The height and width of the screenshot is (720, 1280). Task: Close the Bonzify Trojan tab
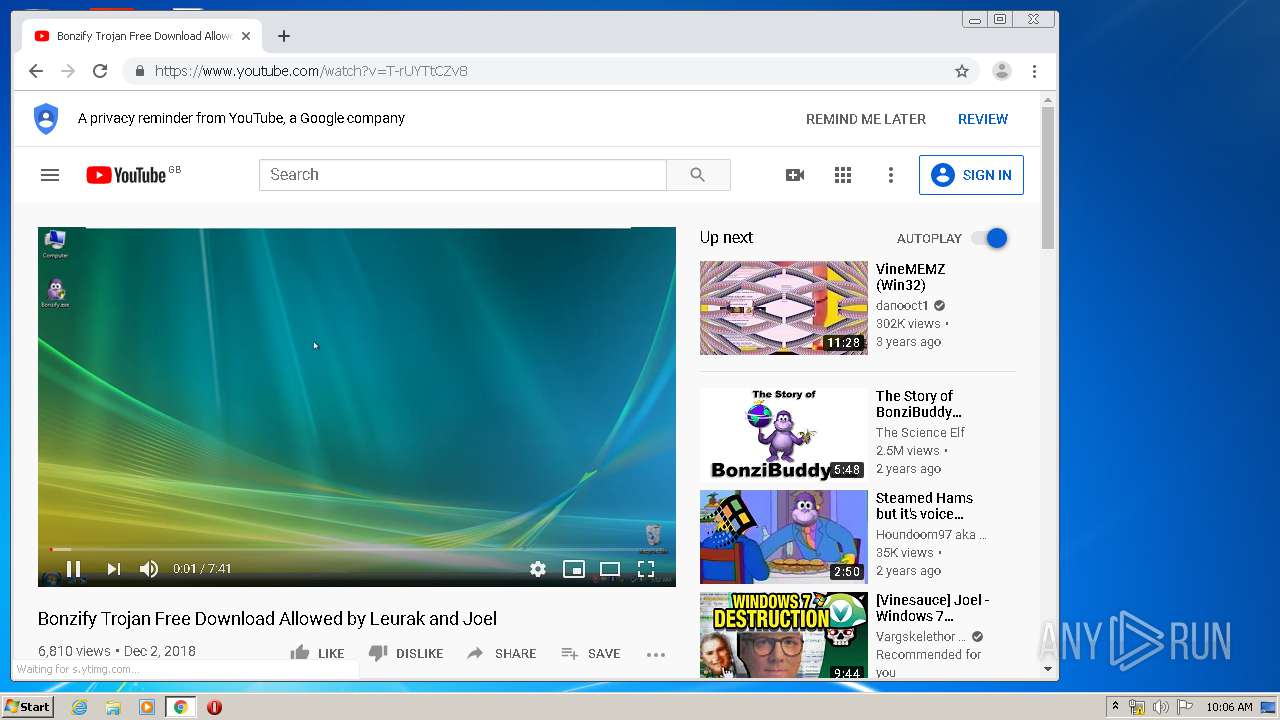pos(246,36)
